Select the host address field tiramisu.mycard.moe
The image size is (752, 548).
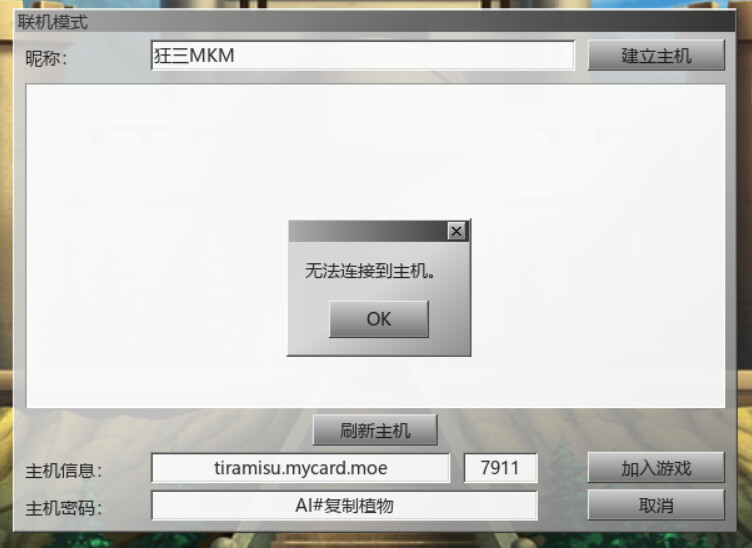(301, 468)
